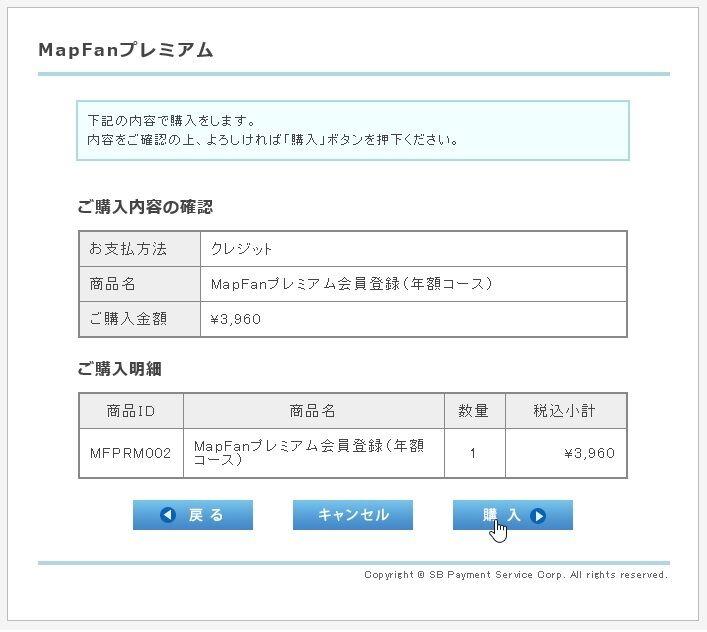Click the 購入 (purchase) button
The height and width of the screenshot is (632, 707).
513,515
